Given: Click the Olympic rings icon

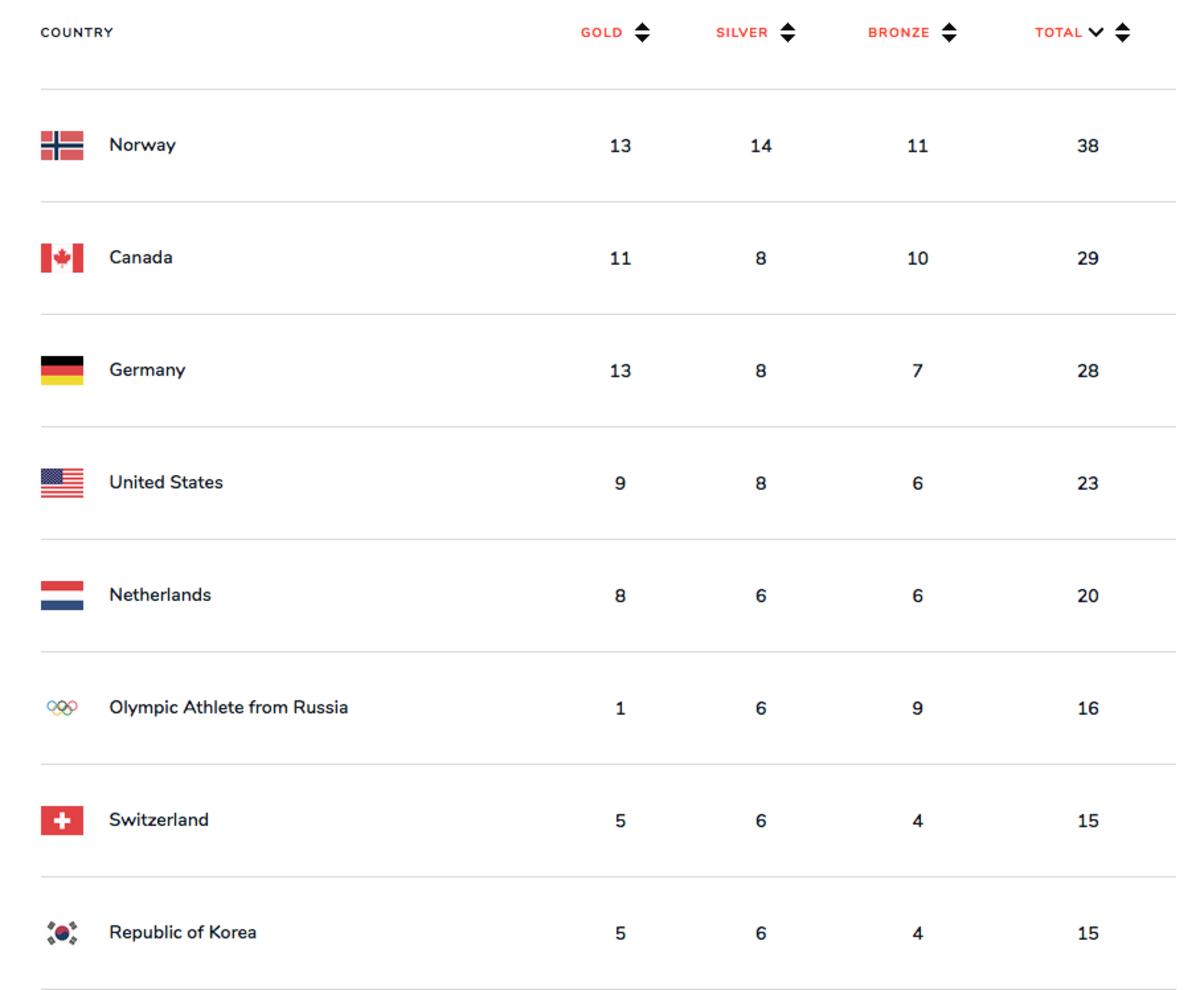Looking at the screenshot, I should 62,708.
